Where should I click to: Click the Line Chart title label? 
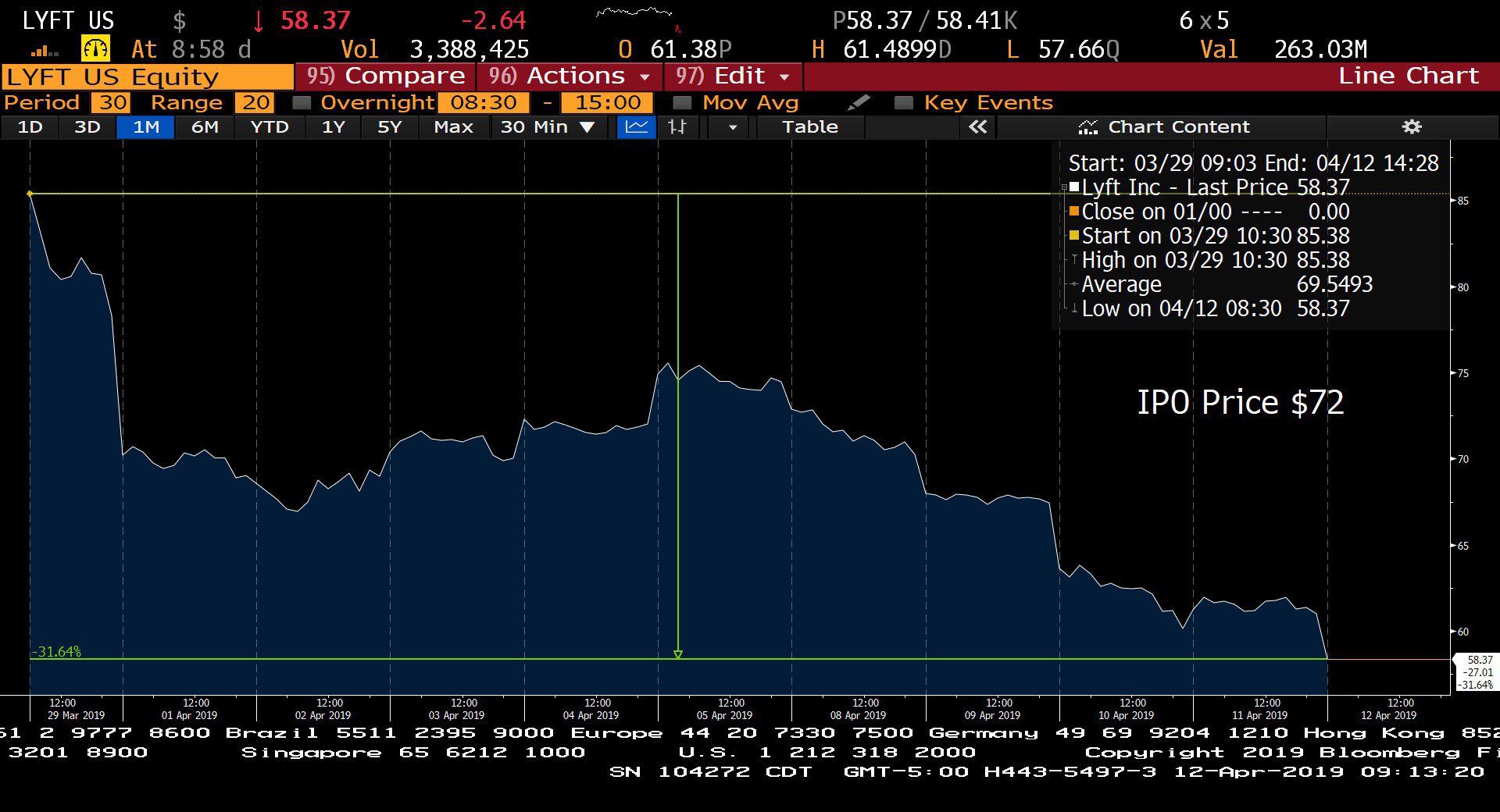coord(1408,76)
